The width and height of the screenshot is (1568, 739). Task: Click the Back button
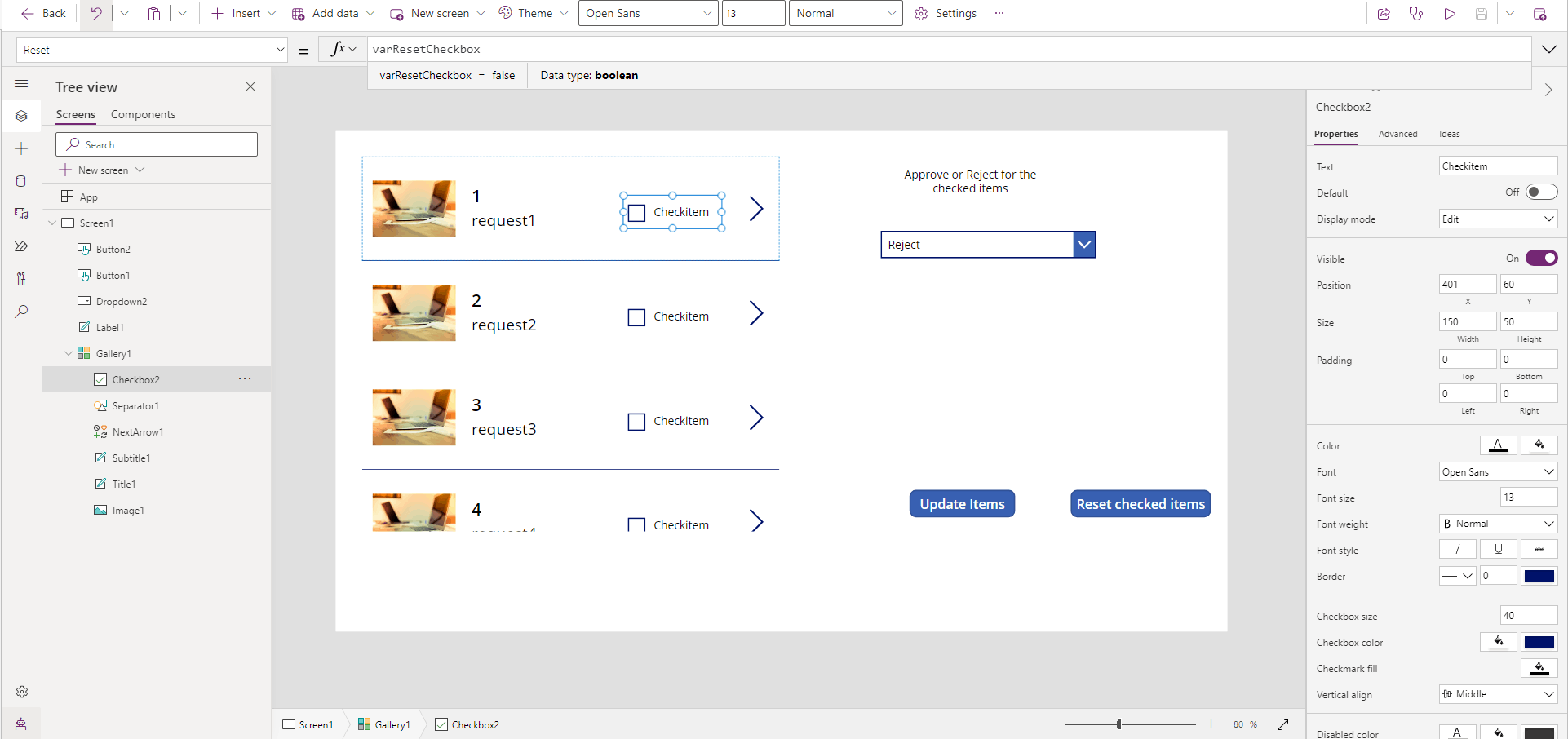click(44, 14)
